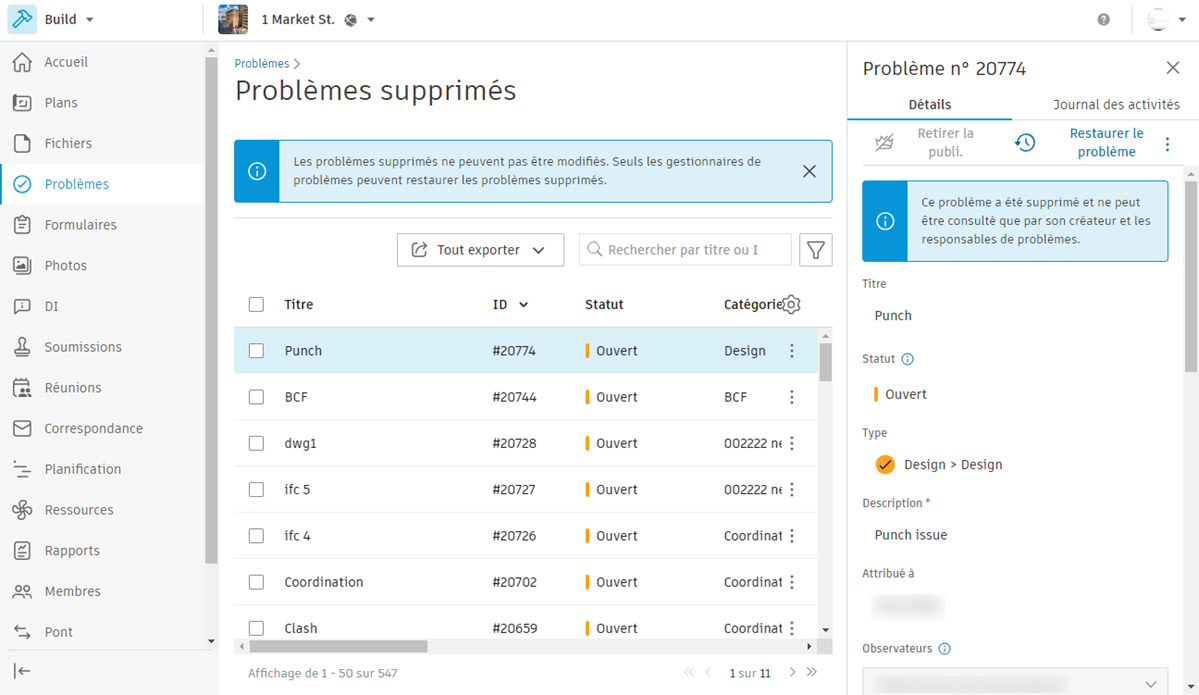Open the Photos section in the sidebar
The width and height of the screenshot is (1199, 695).
[x=65, y=266]
